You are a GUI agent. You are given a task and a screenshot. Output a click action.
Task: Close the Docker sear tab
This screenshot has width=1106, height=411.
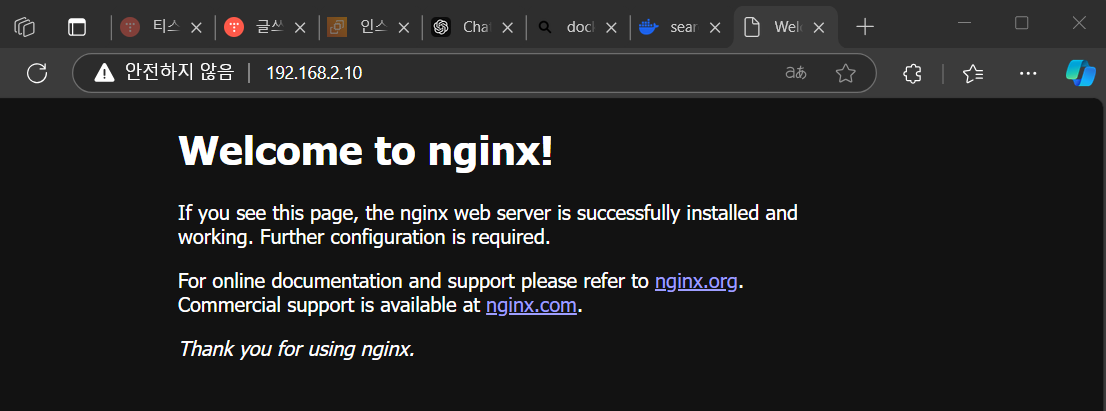click(715, 27)
